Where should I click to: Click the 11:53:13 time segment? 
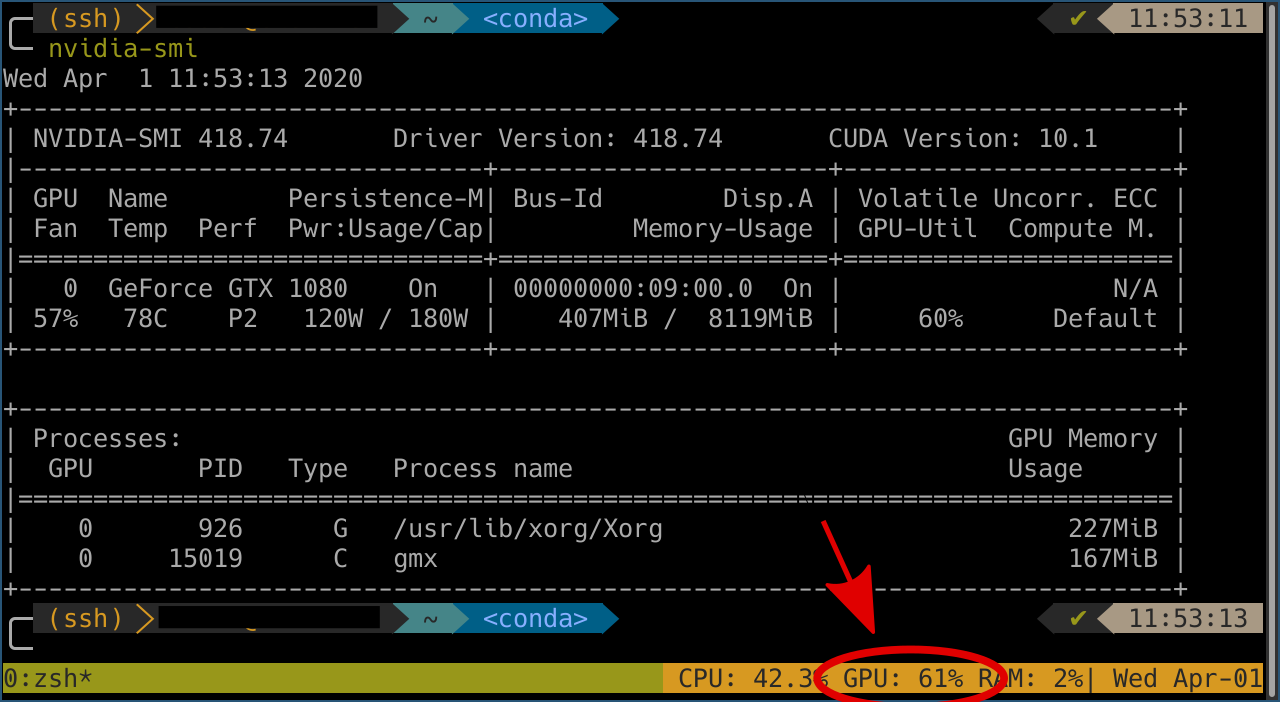(x=1188, y=619)
